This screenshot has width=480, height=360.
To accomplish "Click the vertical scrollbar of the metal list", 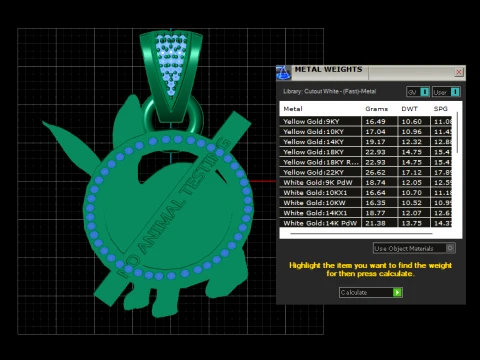I will (457, 133).
